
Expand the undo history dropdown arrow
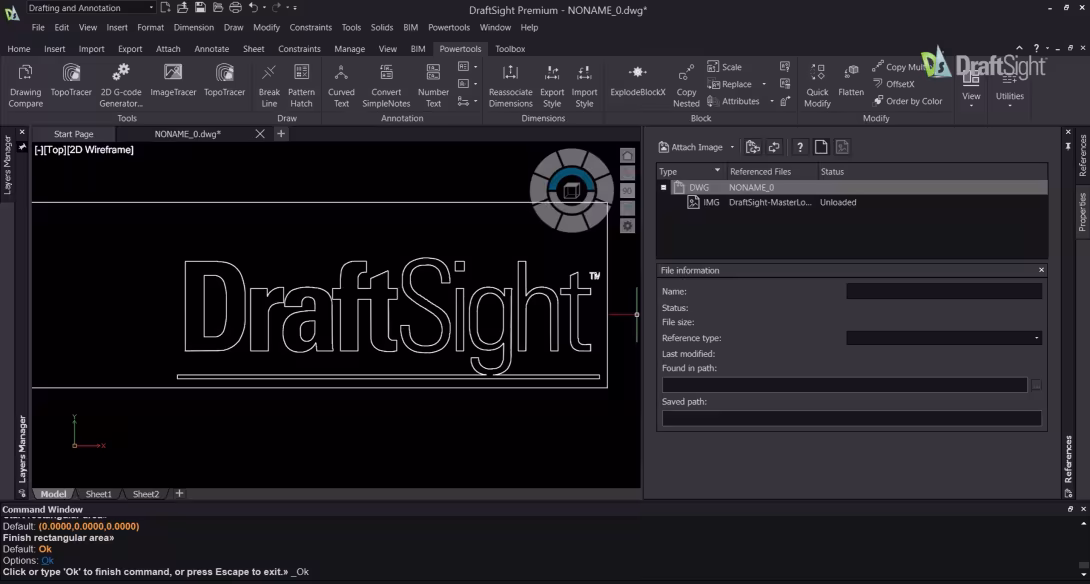[x=263, y=8]
